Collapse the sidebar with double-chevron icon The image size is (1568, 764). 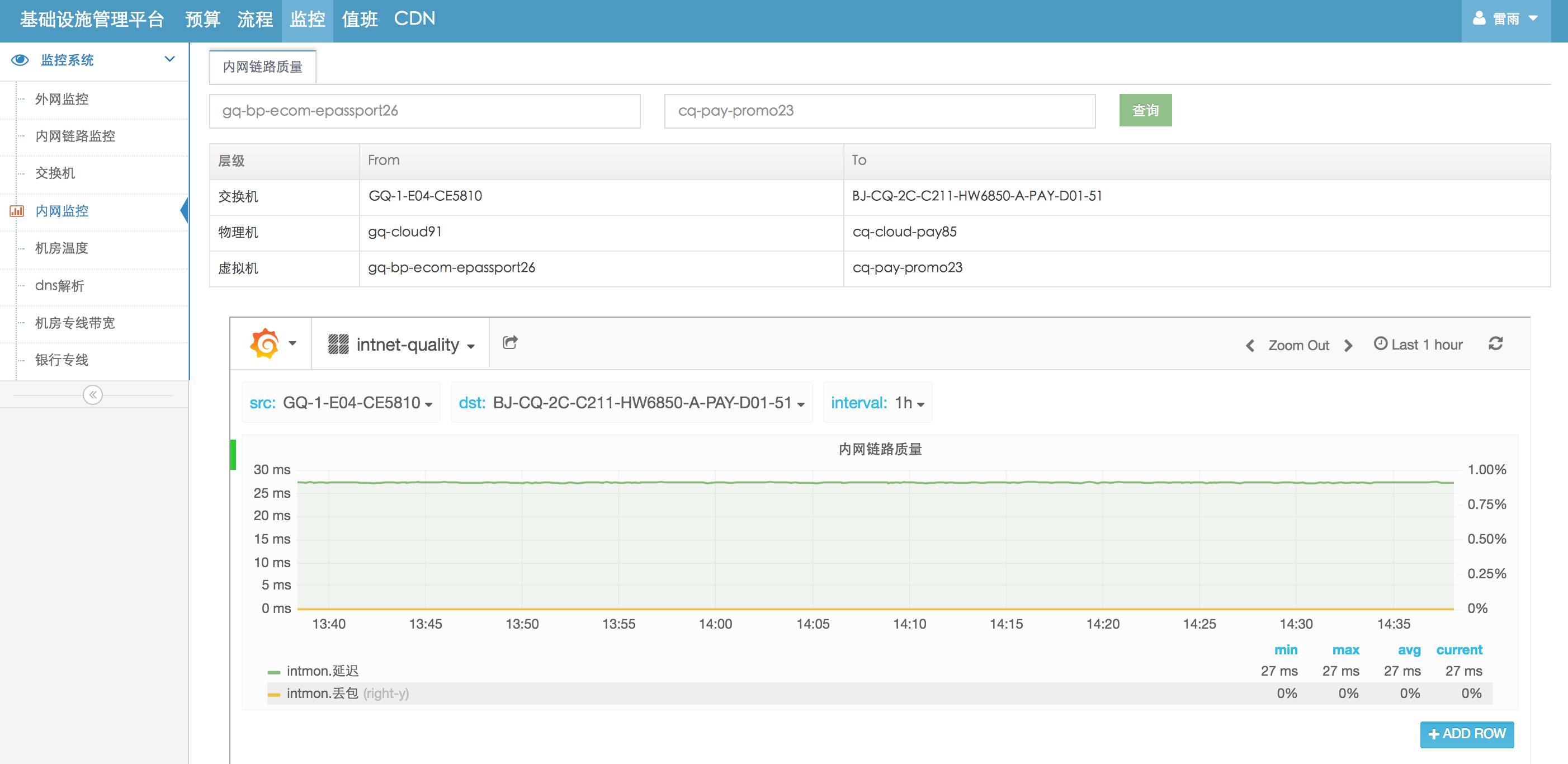pyautogui.click(x=92, y=395)
